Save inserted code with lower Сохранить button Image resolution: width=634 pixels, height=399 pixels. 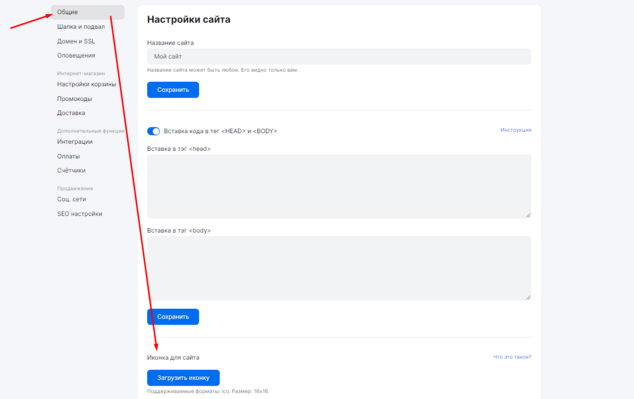click(173, 317)
